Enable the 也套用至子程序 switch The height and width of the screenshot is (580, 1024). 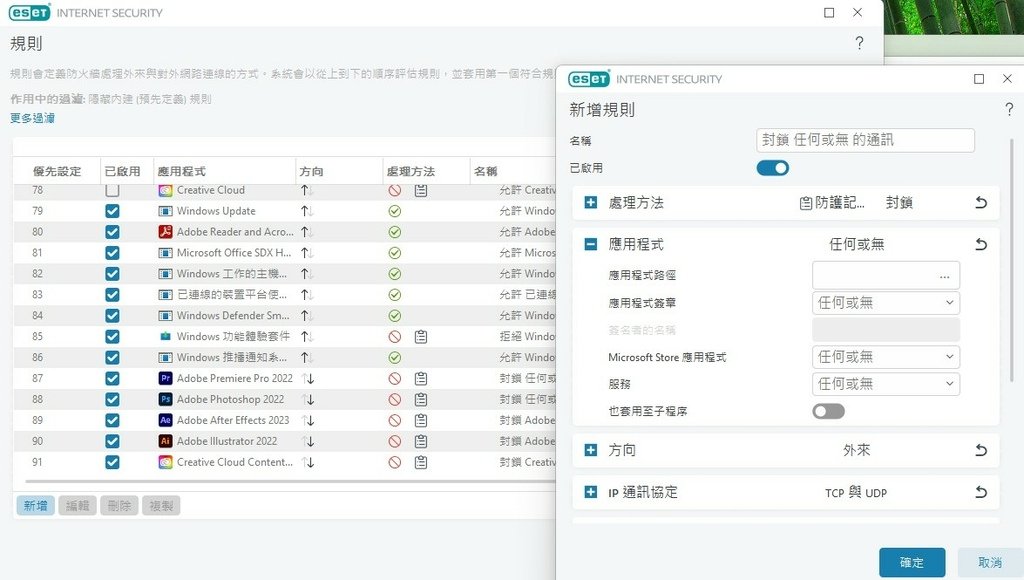pos(828,411)
